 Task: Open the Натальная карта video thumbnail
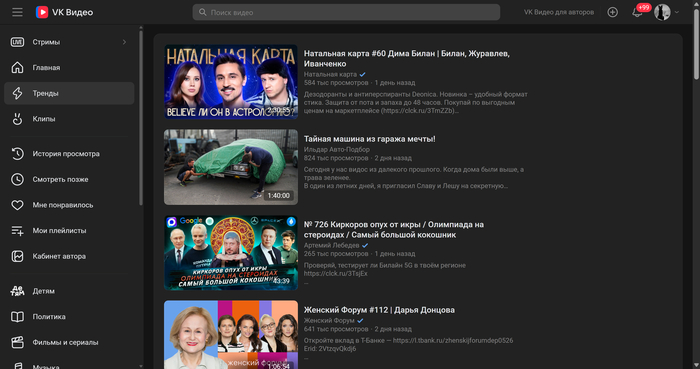coord(231,82)
